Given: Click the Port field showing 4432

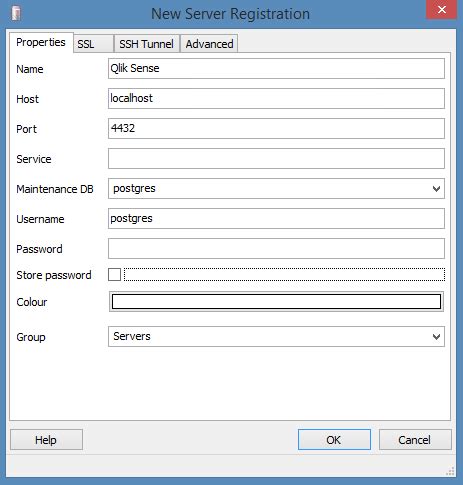Looking at the screenshot, I should [276, 128].
